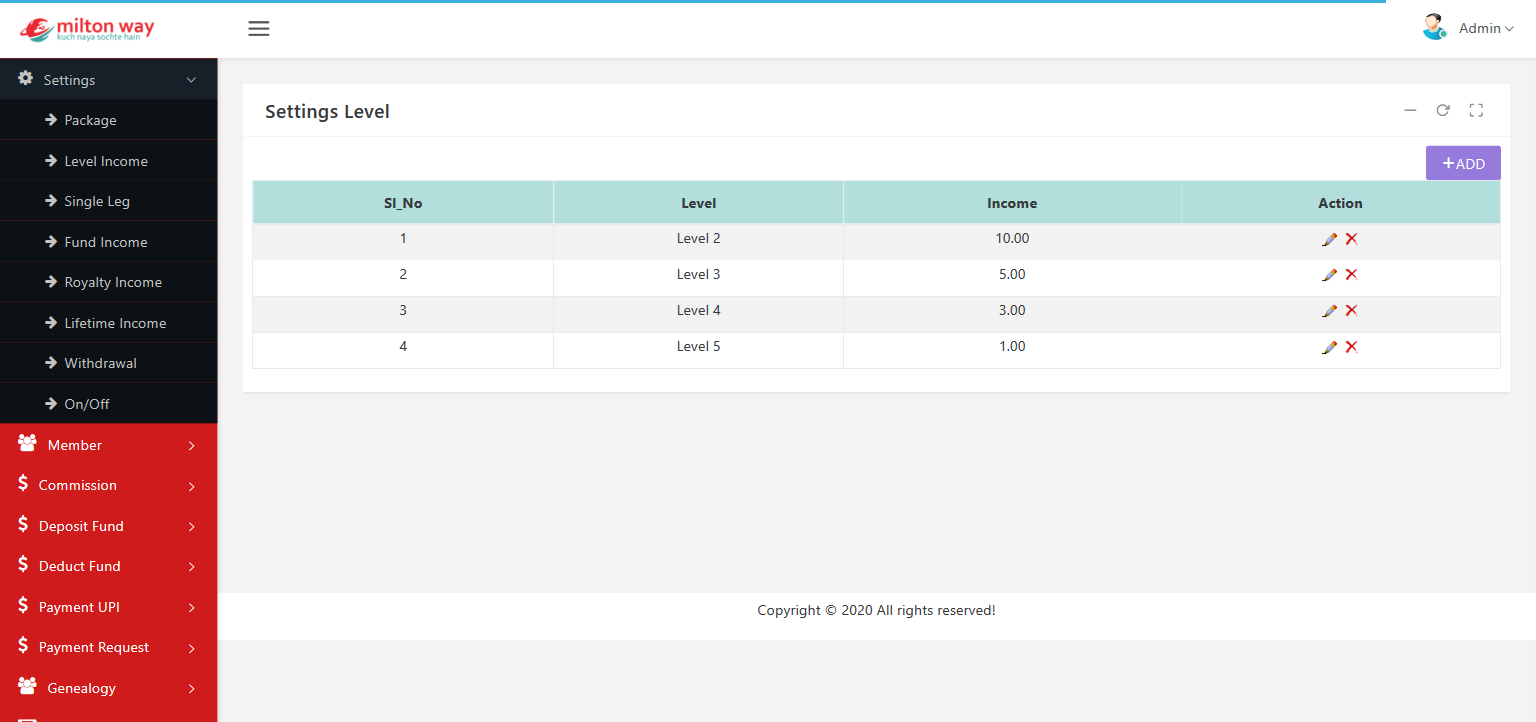Expand the Genealogy menu chevron
The width and height of the screenshot is (1536, 722).
tap(191, 689)
